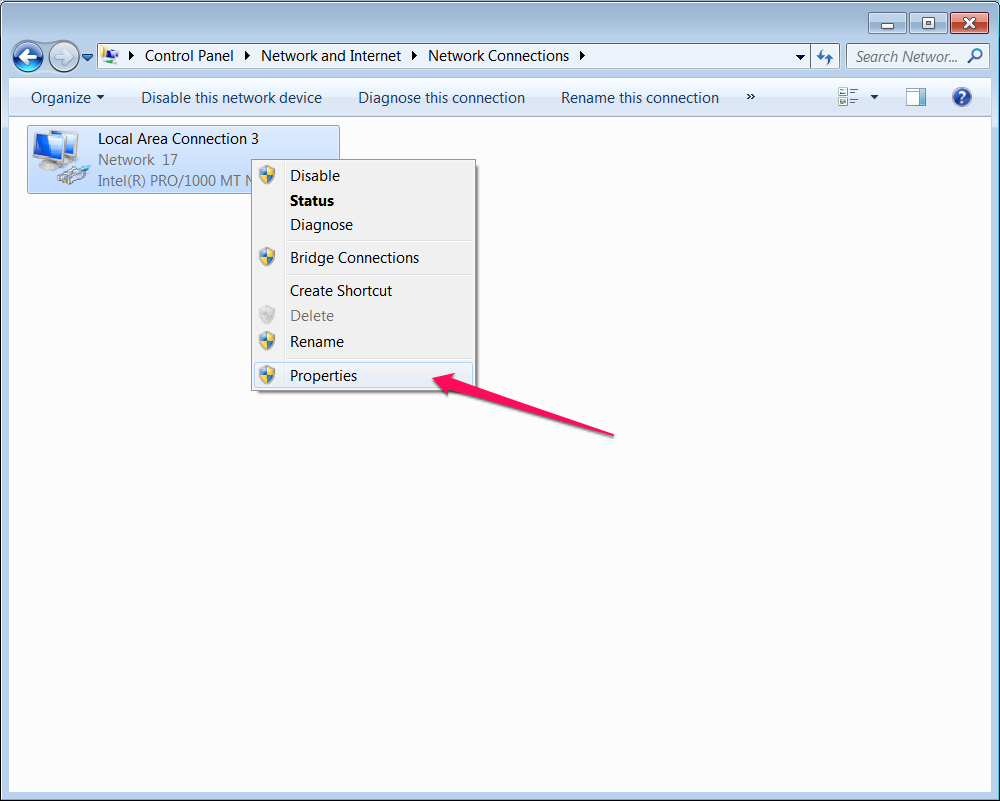This screenshot has height=801, width=1000.
Task: Toggle the preview pane icon
Action: (916, 97)
